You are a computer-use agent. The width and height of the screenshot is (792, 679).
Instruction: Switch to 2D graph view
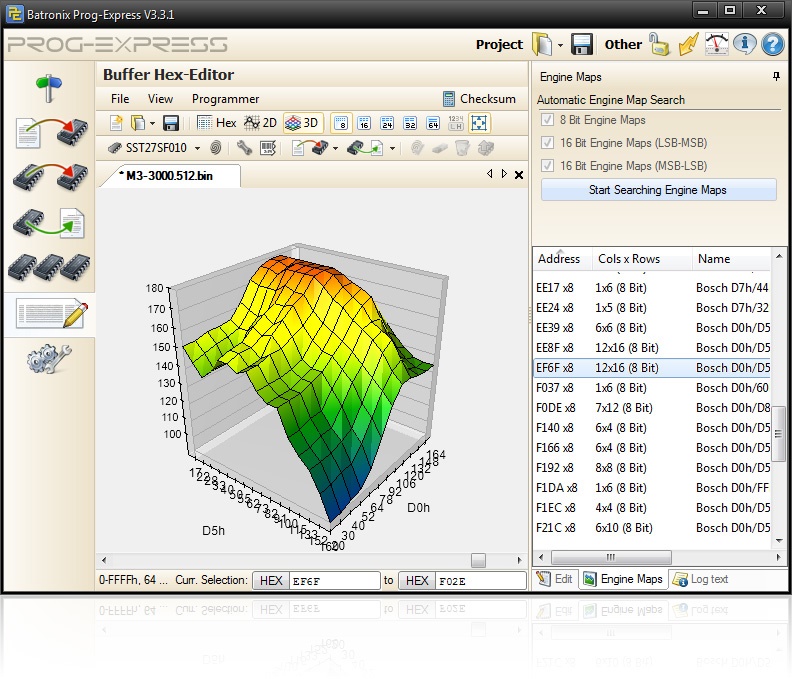261,123
